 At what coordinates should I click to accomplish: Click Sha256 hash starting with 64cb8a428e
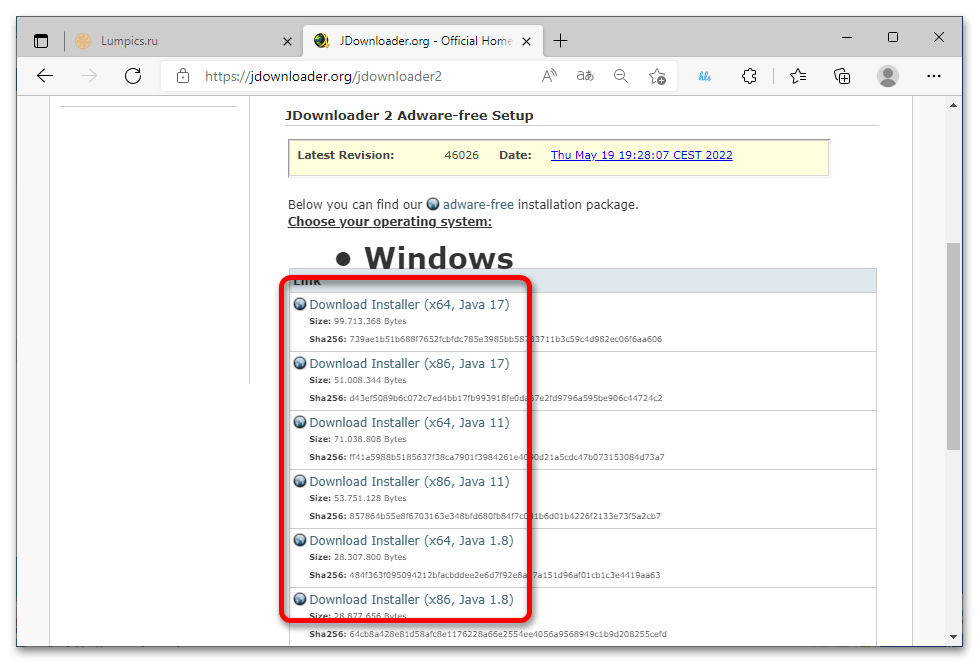coord(508,634)
